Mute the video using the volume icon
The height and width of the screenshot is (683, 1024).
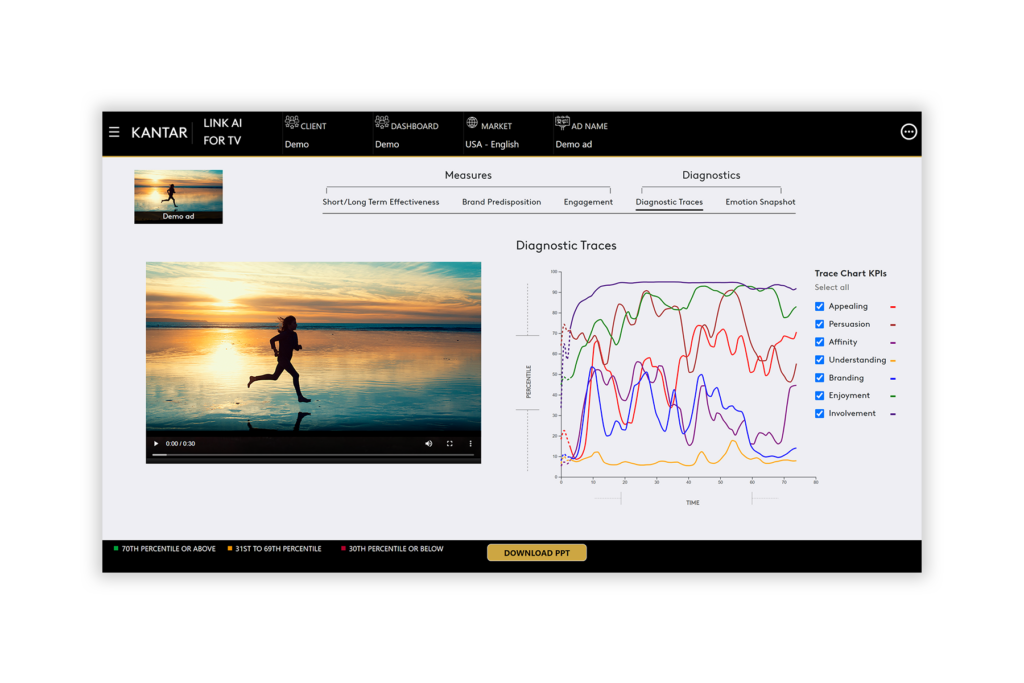point(428,443)
